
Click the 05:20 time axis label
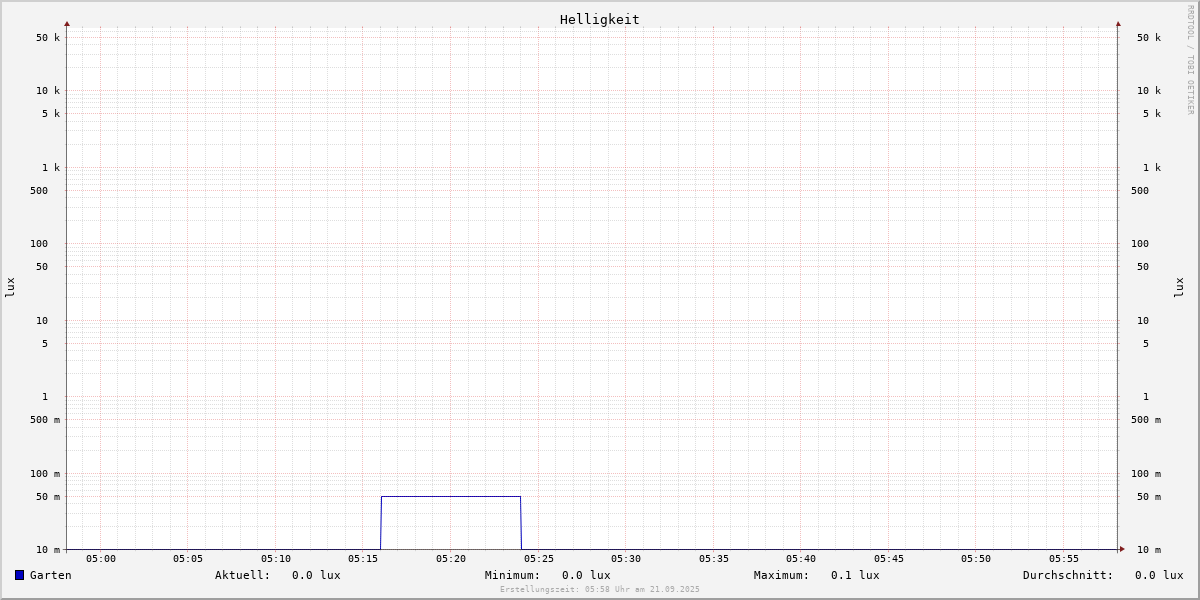(451, 559)
